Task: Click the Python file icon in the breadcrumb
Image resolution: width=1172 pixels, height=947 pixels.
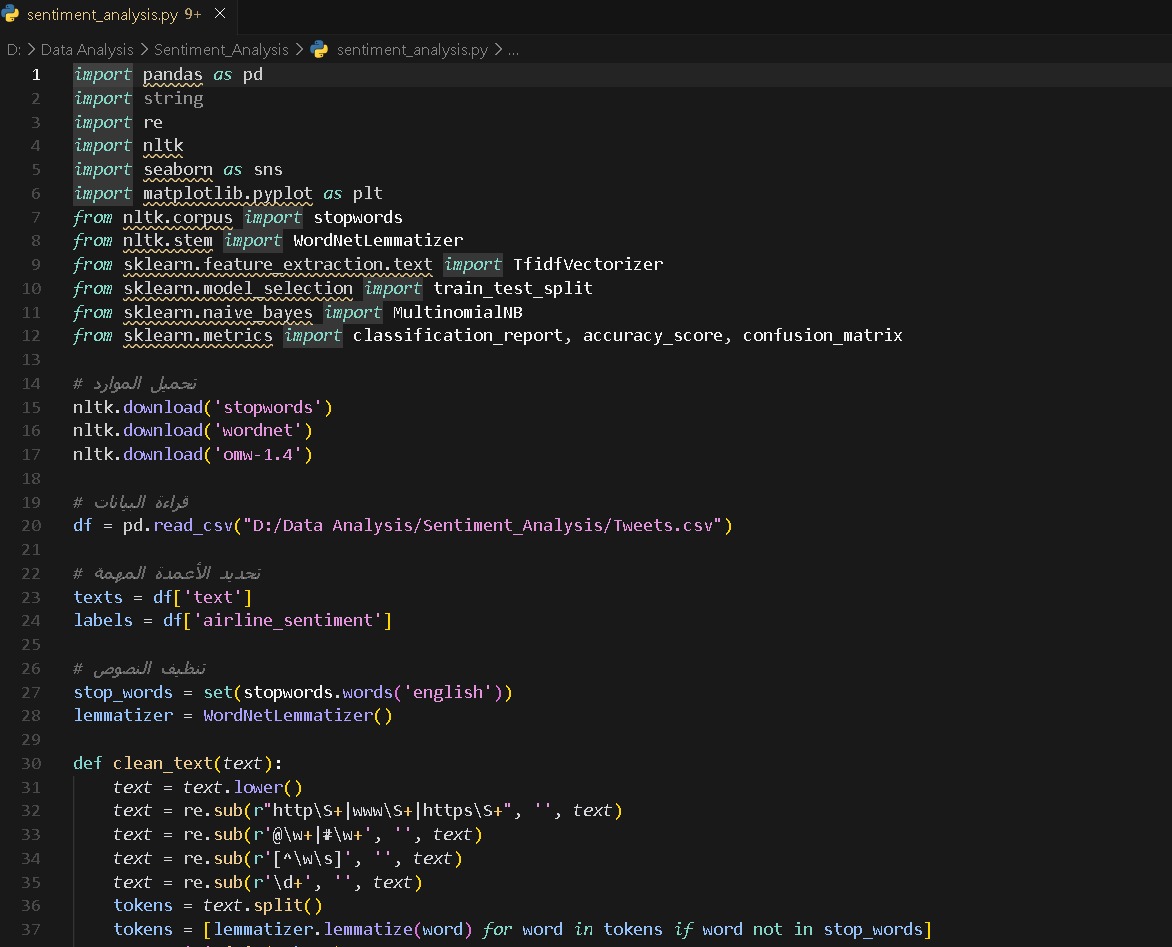Action: pos(319,49)
